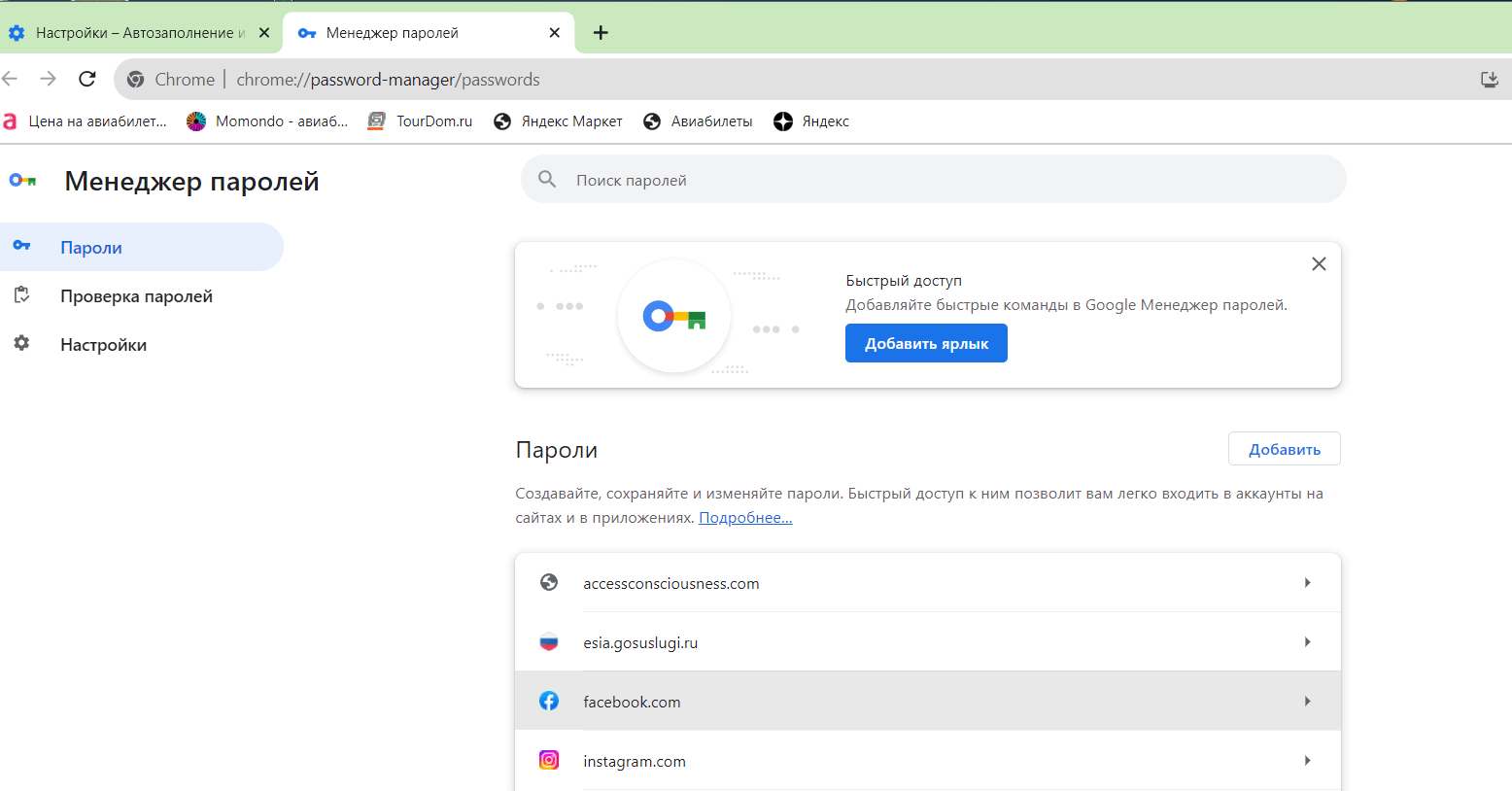The image size is (1512, 791).
Task: Open the Подробнее link
Action: click(745, 518)
